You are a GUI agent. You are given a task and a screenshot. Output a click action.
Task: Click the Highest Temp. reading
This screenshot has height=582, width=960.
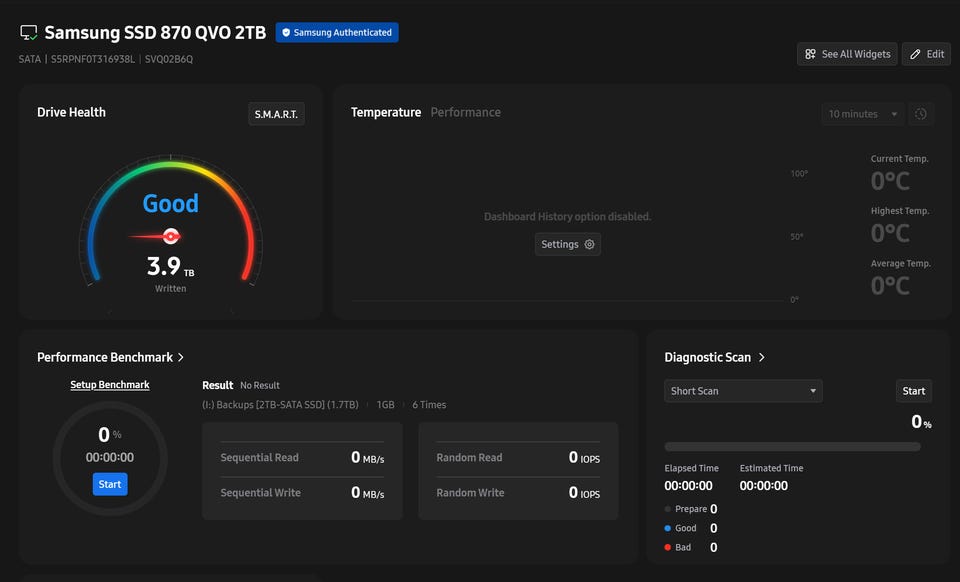click(x=890, y=233)
